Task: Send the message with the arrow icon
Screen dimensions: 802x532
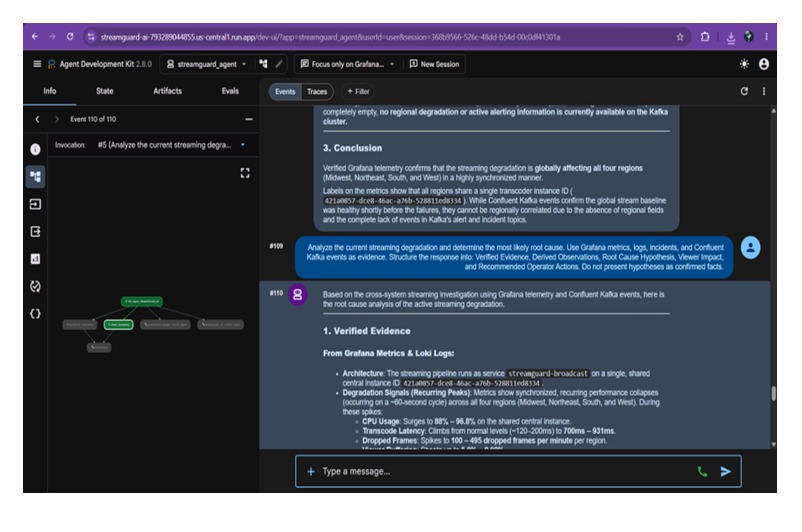Action: 726,471
